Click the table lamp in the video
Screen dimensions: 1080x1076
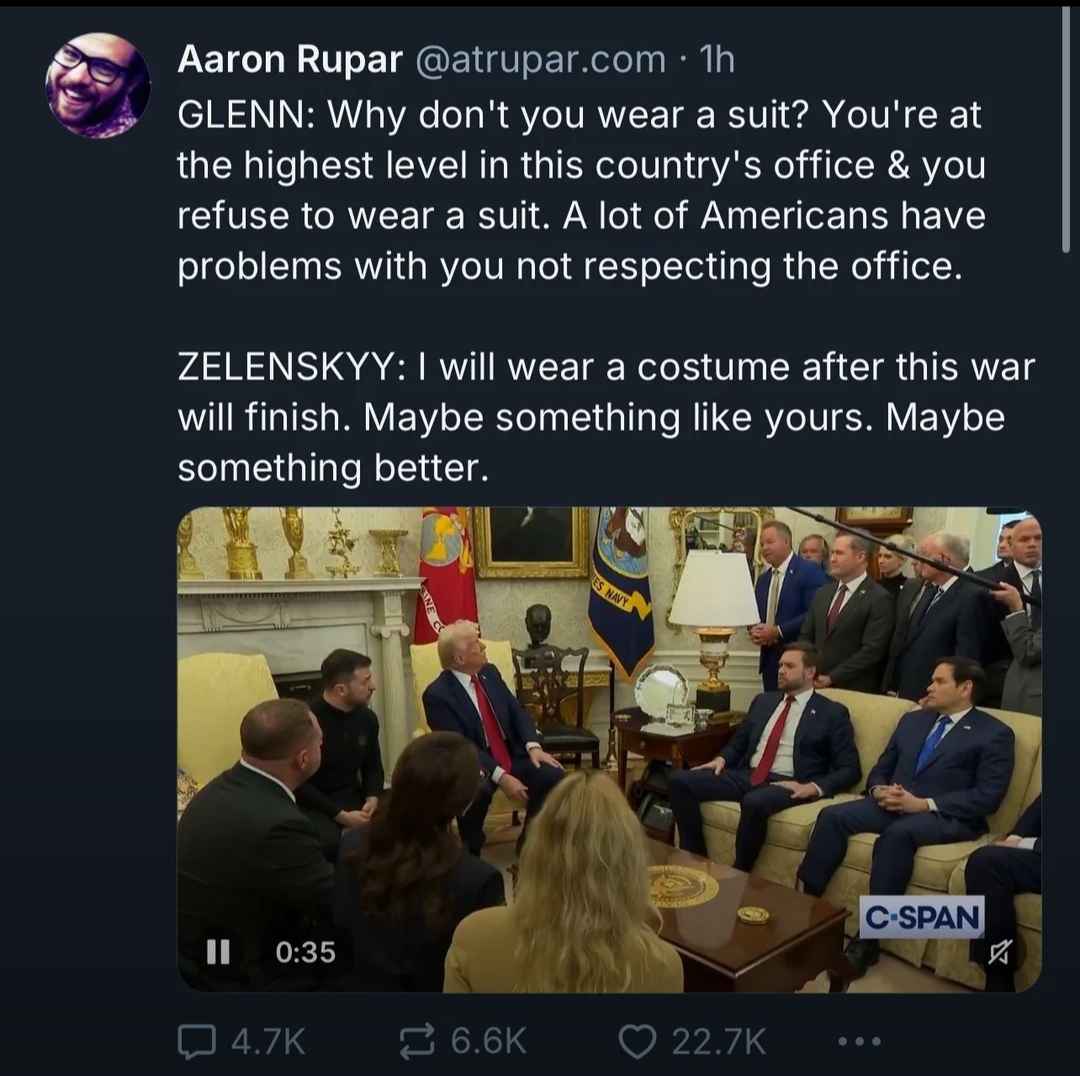click(713, 618)
